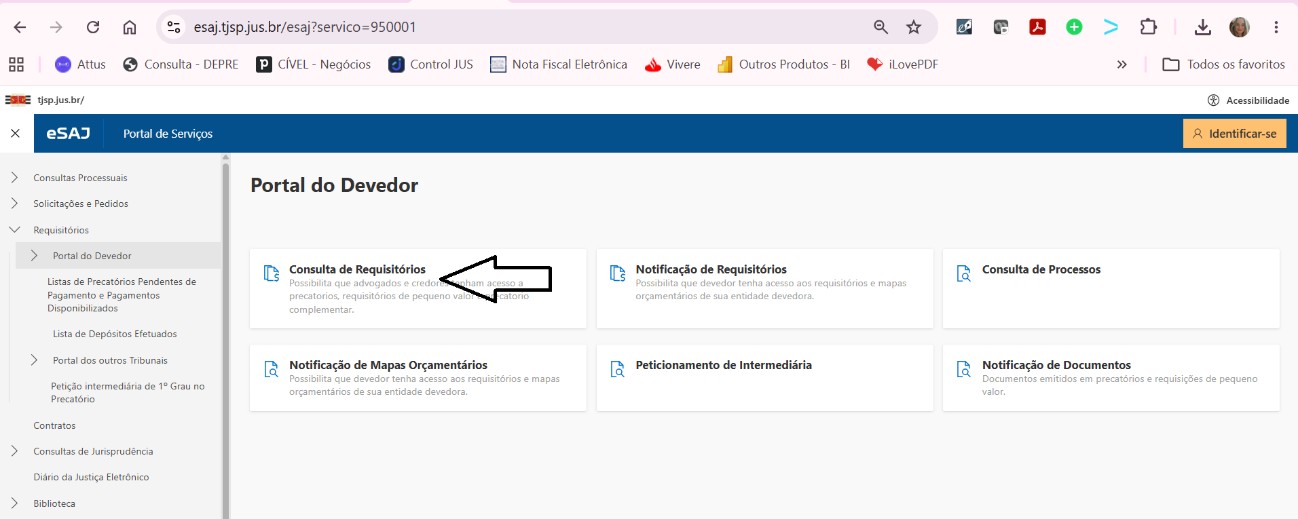The image size is (1298, 519).
Task: Open the Peticionamento de Intermediária card
Action: click(765, 377)
